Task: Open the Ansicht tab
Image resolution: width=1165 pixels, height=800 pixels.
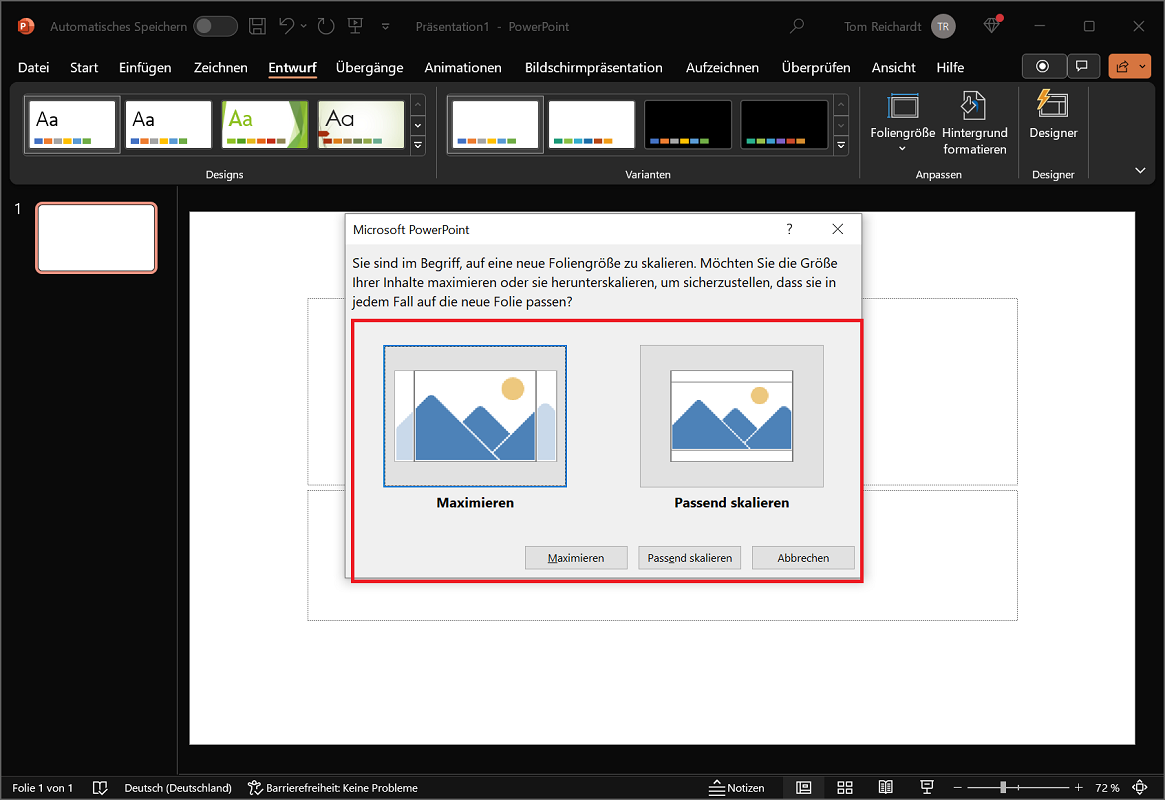Action: tap(893, 68)
